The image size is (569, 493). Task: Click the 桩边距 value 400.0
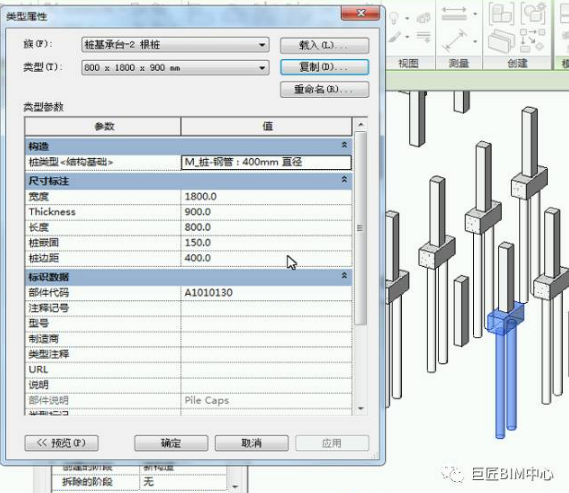[266, 258]
